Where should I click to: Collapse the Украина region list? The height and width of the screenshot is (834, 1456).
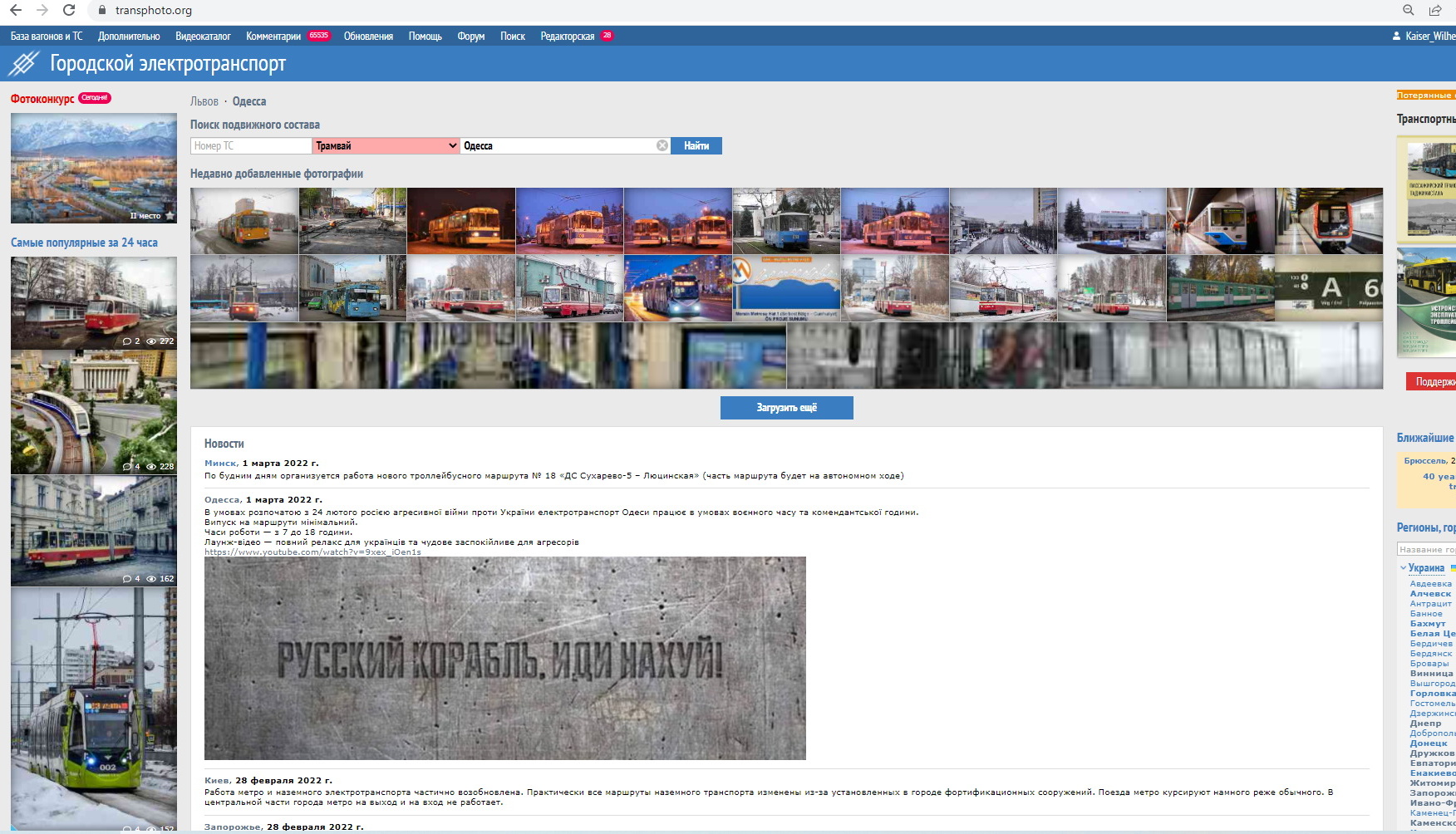tap(1404, 568)
